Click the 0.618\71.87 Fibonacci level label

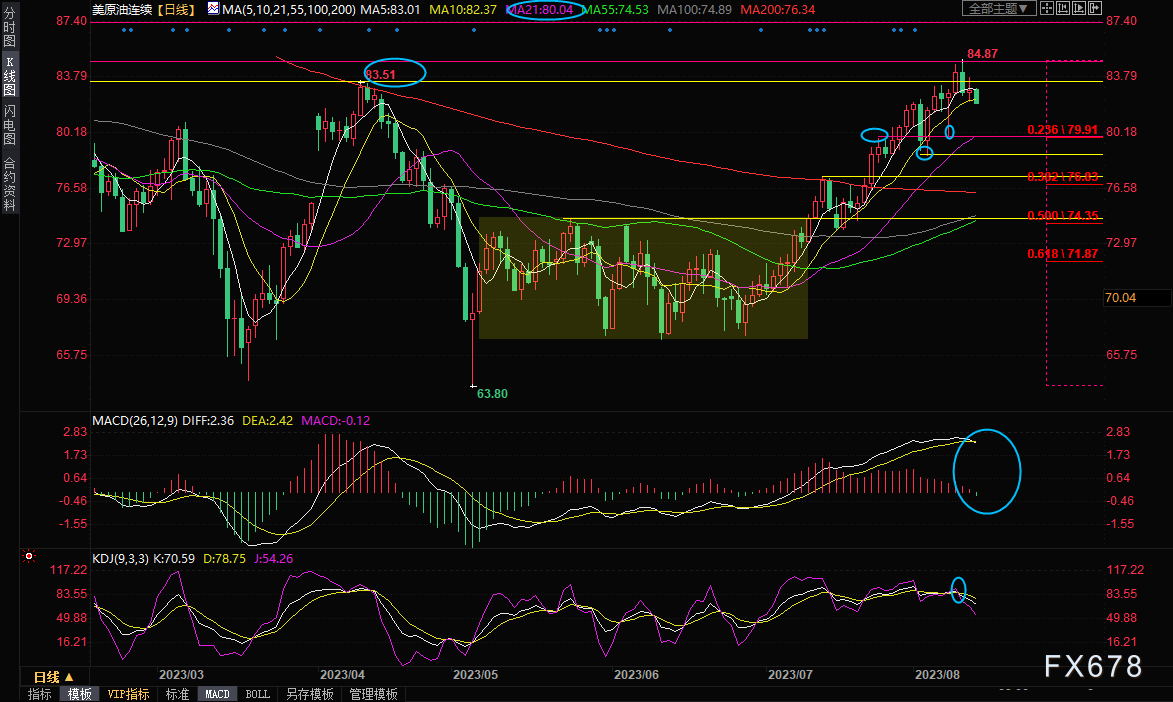tap(1062, 254)
